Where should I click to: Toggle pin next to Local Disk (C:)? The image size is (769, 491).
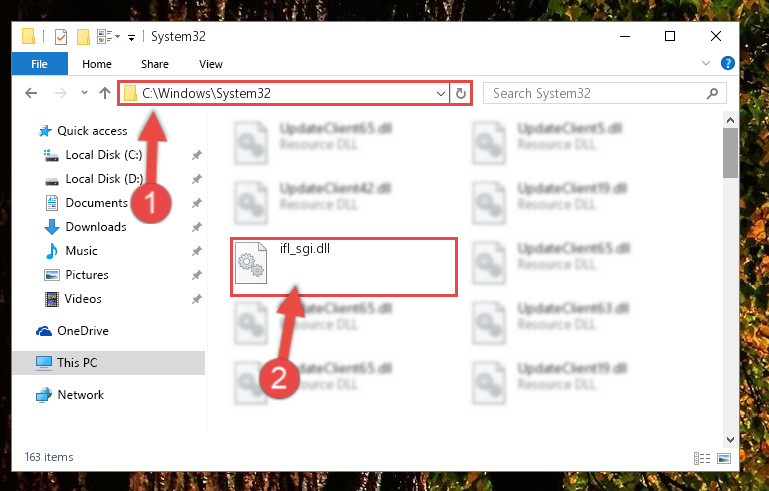pos(197,155)
